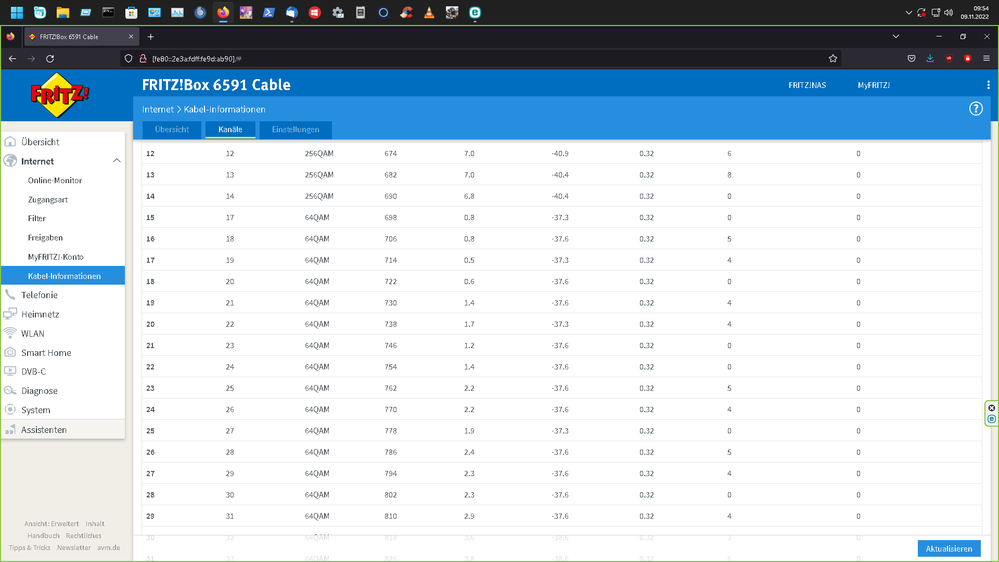Image resolution: width=999 pixels, height=562 pixels.
Task: List all tabs via the dropdown arrow
Action: pos(896,37)
